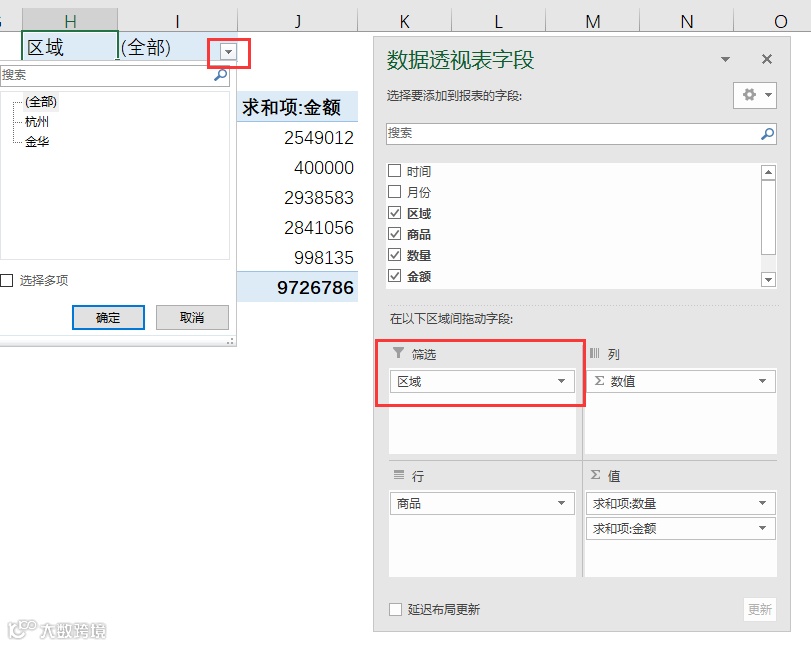Select (全部) in filter list
The height and width of the screenshot is (646, 811).
[x=41, y=102]
